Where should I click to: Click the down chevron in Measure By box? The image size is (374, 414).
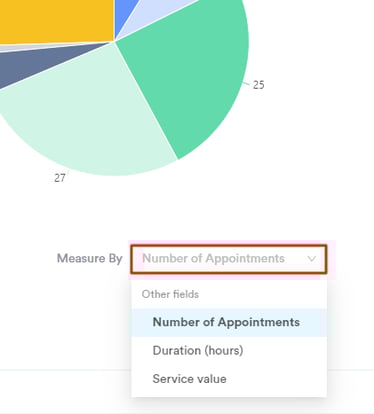click(312, 259)
